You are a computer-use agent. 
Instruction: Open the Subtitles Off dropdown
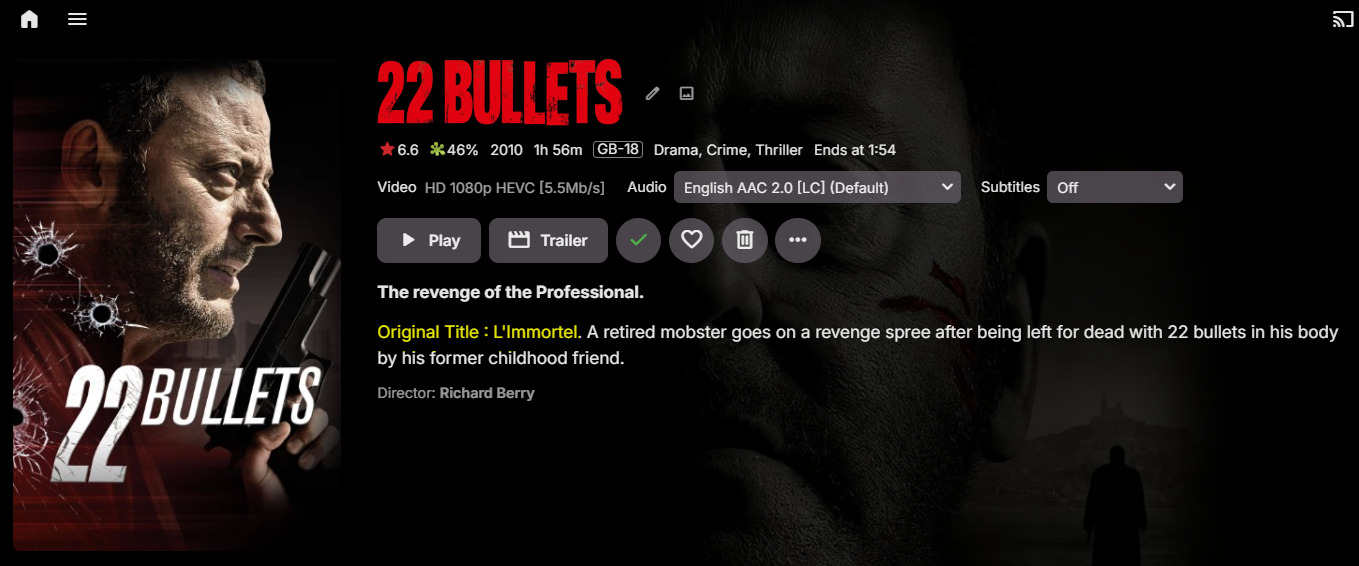point(1114,187)
